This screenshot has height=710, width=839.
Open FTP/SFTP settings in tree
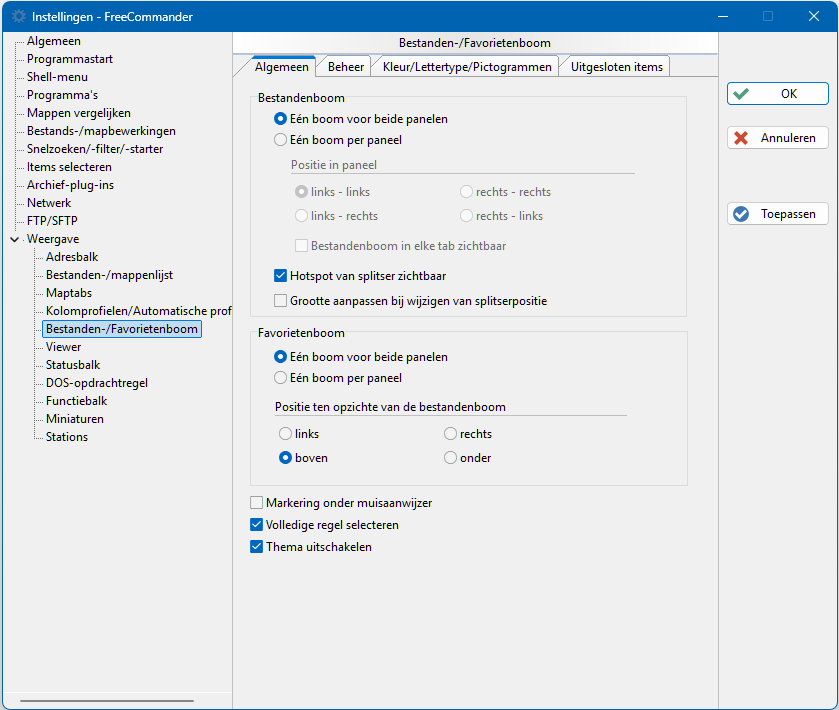tap(52, 221)
